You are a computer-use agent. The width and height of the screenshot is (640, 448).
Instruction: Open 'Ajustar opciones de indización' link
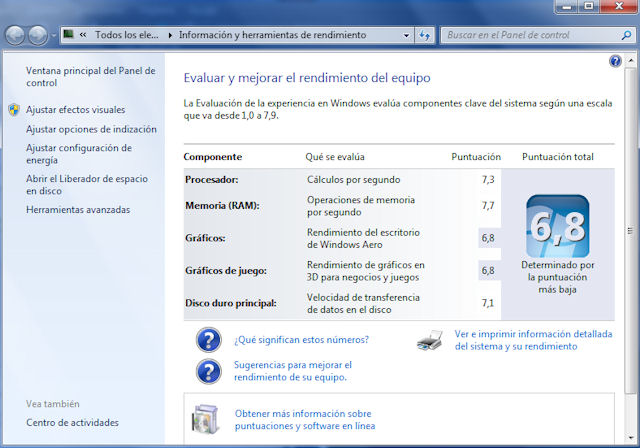[x=91, y=129]
